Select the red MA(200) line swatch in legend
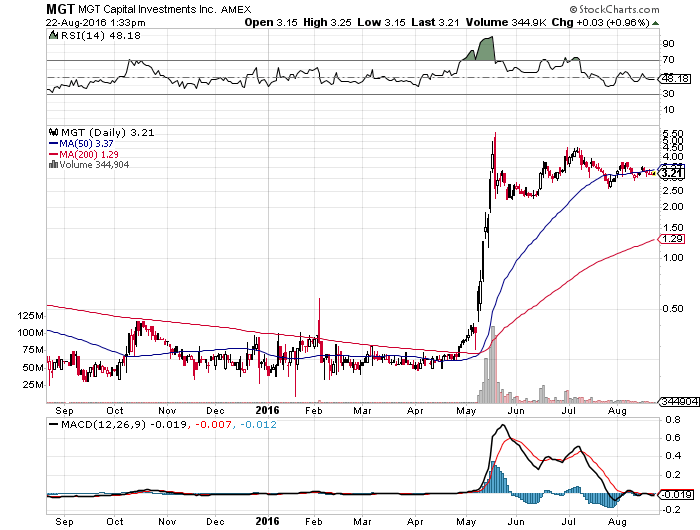Image resolution: width=700 pixels, height=530 pixels. (54, 154)
